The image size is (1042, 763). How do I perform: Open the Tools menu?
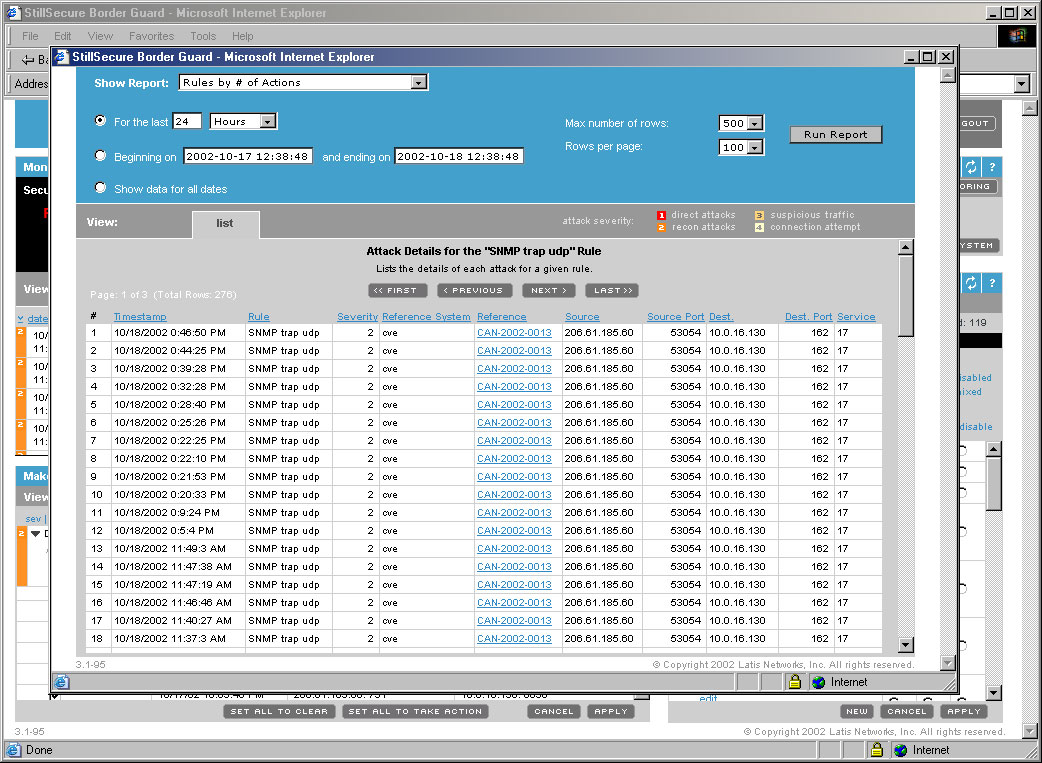pos(203,36)
